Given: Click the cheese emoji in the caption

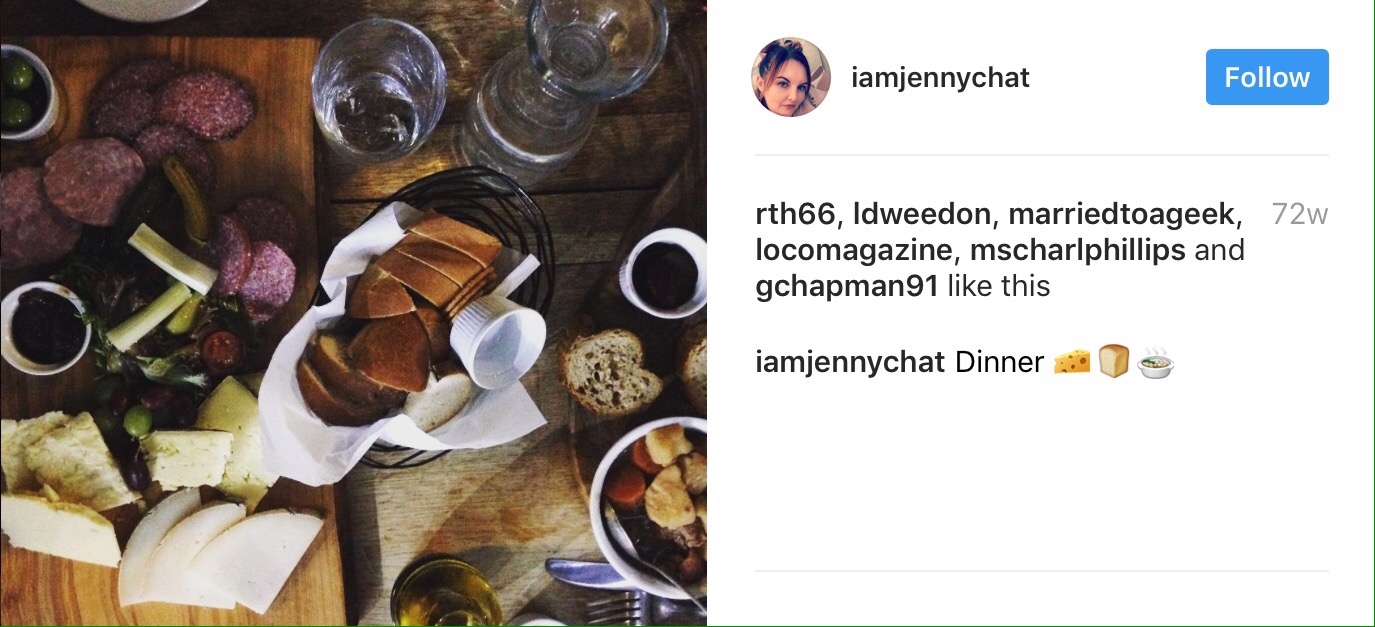Looking at the screenshot, I should point(1072,361).
